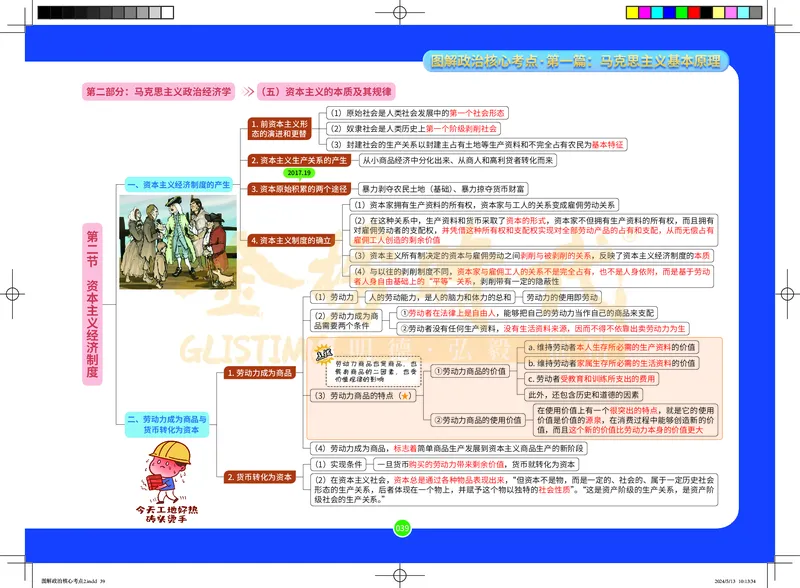Select item (4) 资本主义制度的确立
Screen dimensions: 800x588
click(290, 239)
